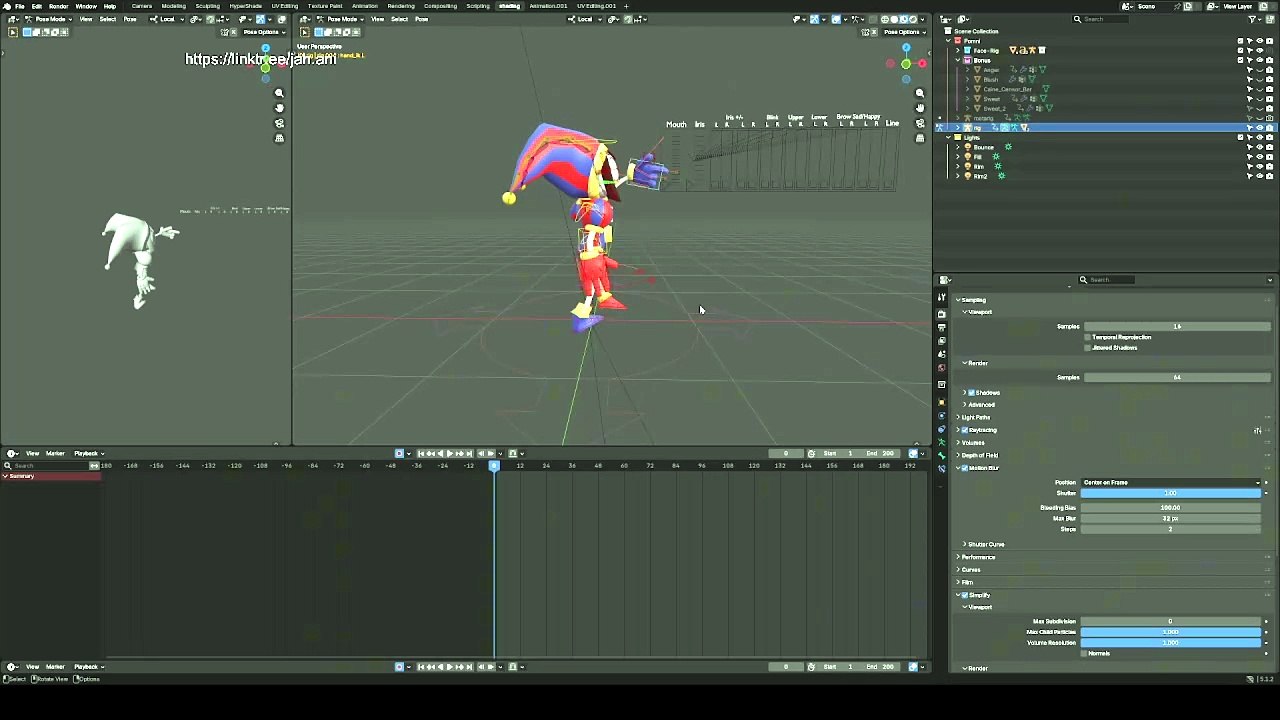Hide the Fill light in viewport
Screen dimensions: 1280x720
(1259, 157)
